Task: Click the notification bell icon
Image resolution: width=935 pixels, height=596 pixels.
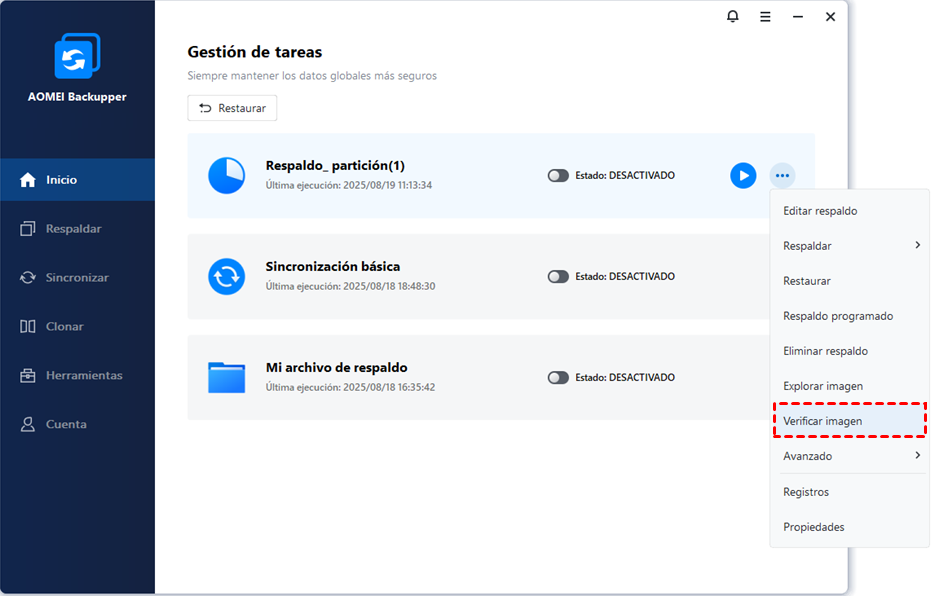Action: pos(733,17)
